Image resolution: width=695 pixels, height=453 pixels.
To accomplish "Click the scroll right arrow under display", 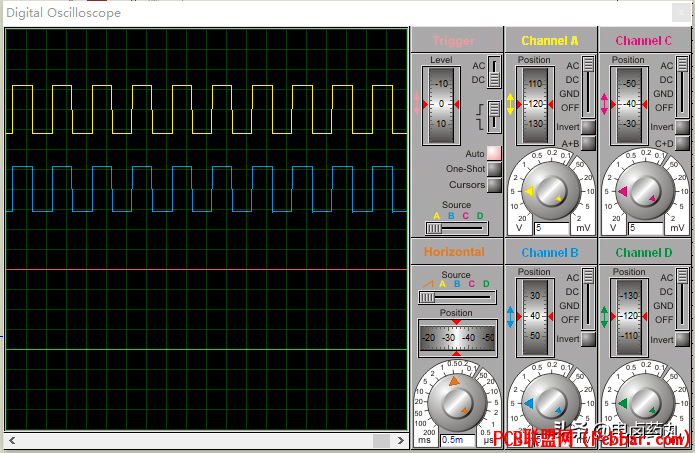I will tap(401, 440).
